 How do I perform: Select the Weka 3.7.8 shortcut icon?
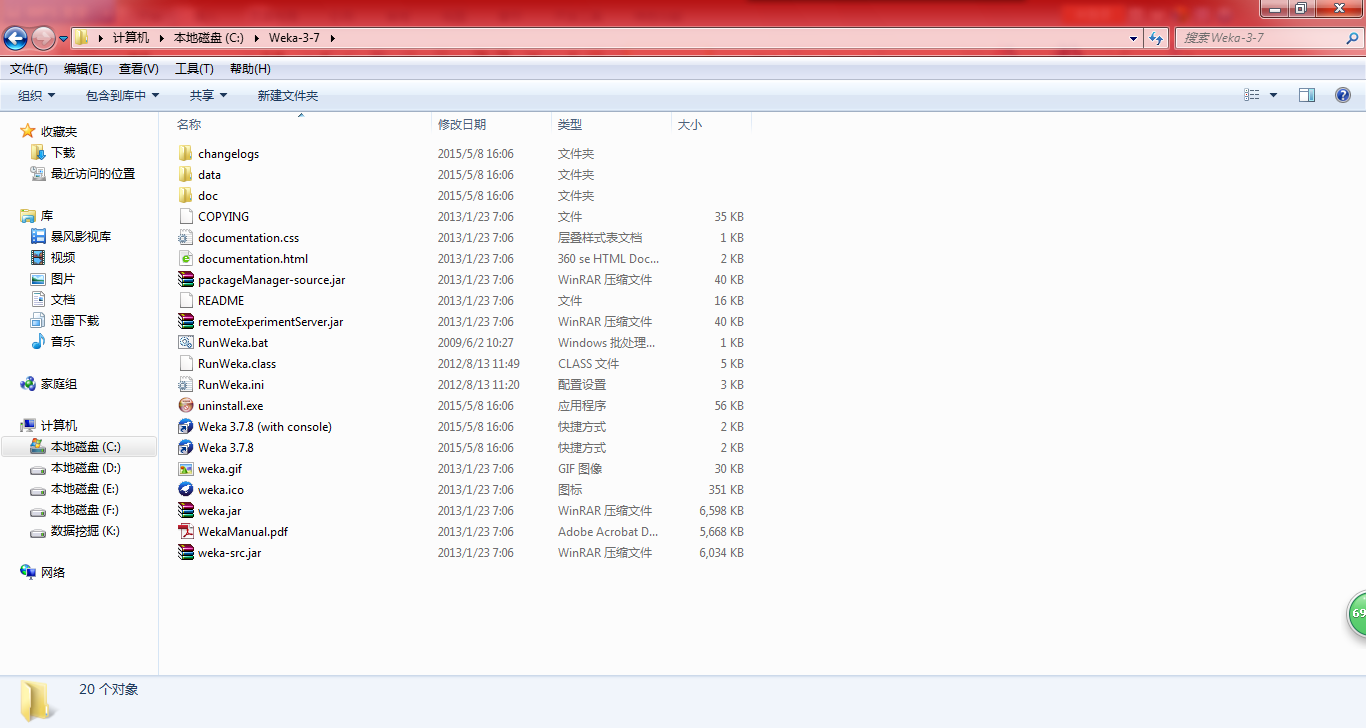coord(185,448)
